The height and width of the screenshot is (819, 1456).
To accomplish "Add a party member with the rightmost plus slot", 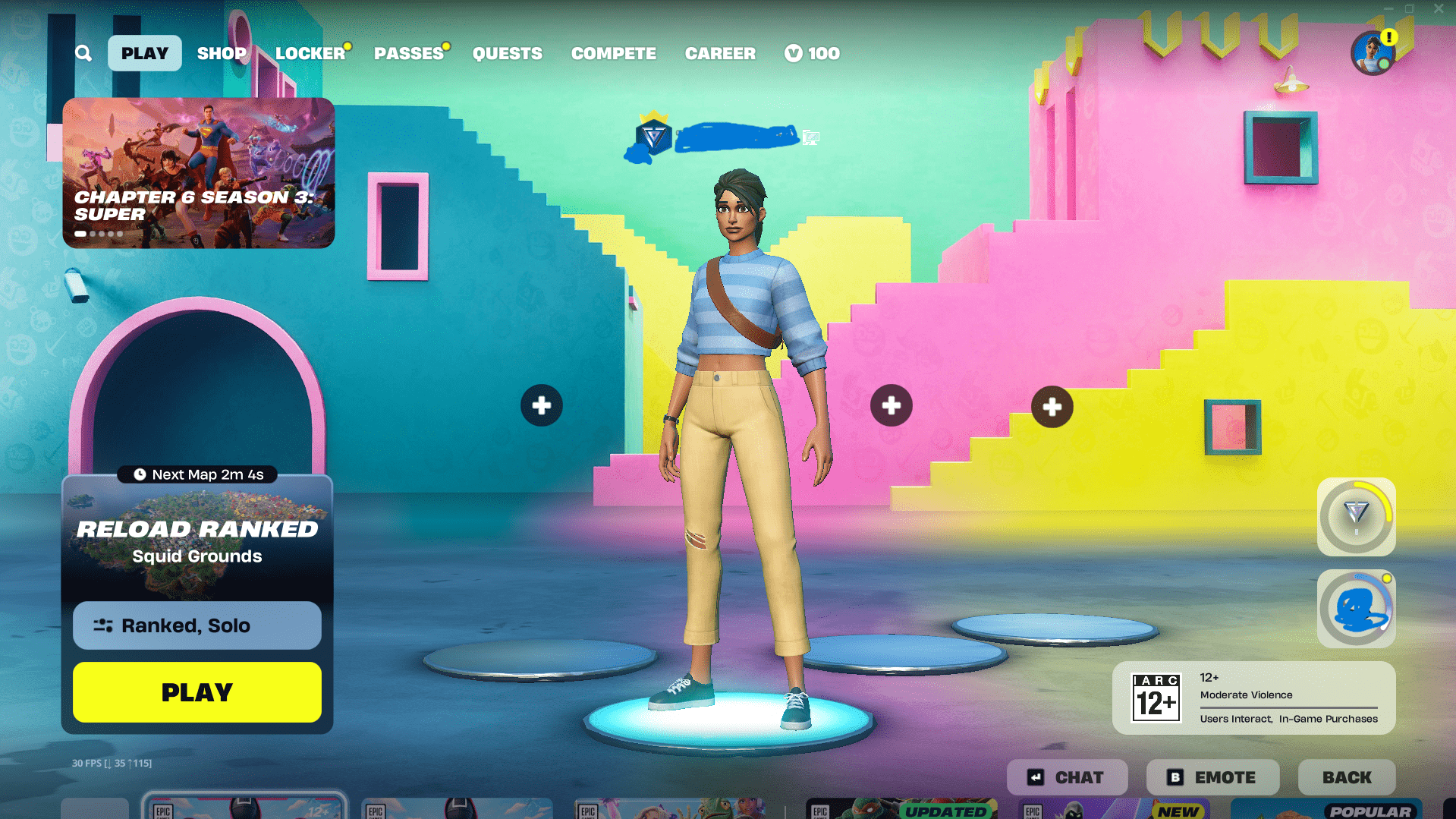I will (1052, 407).
